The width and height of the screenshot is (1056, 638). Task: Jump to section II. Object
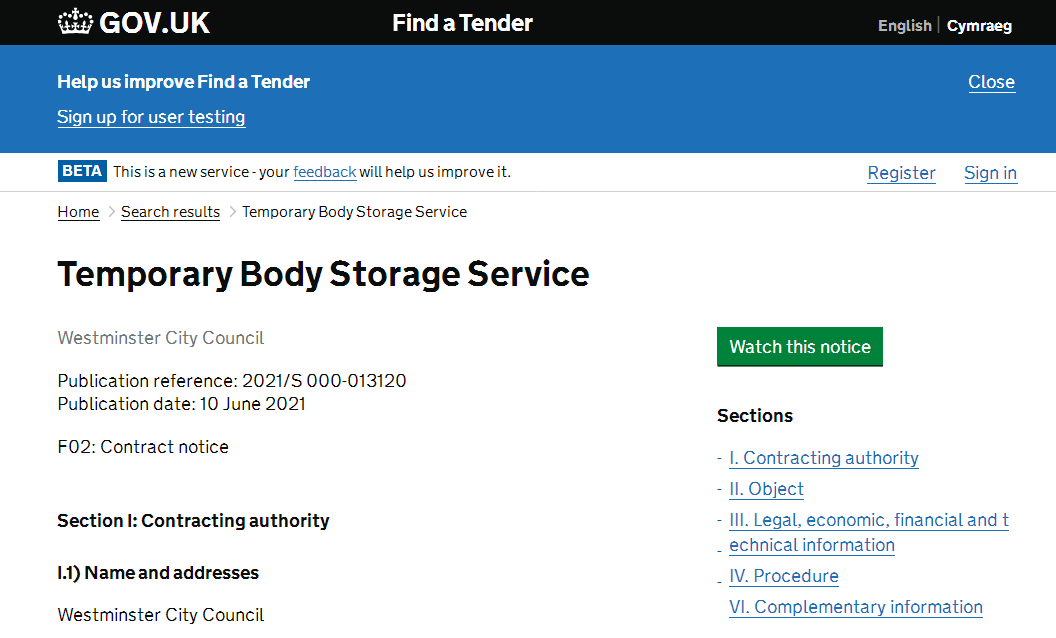tap(766, 489)
